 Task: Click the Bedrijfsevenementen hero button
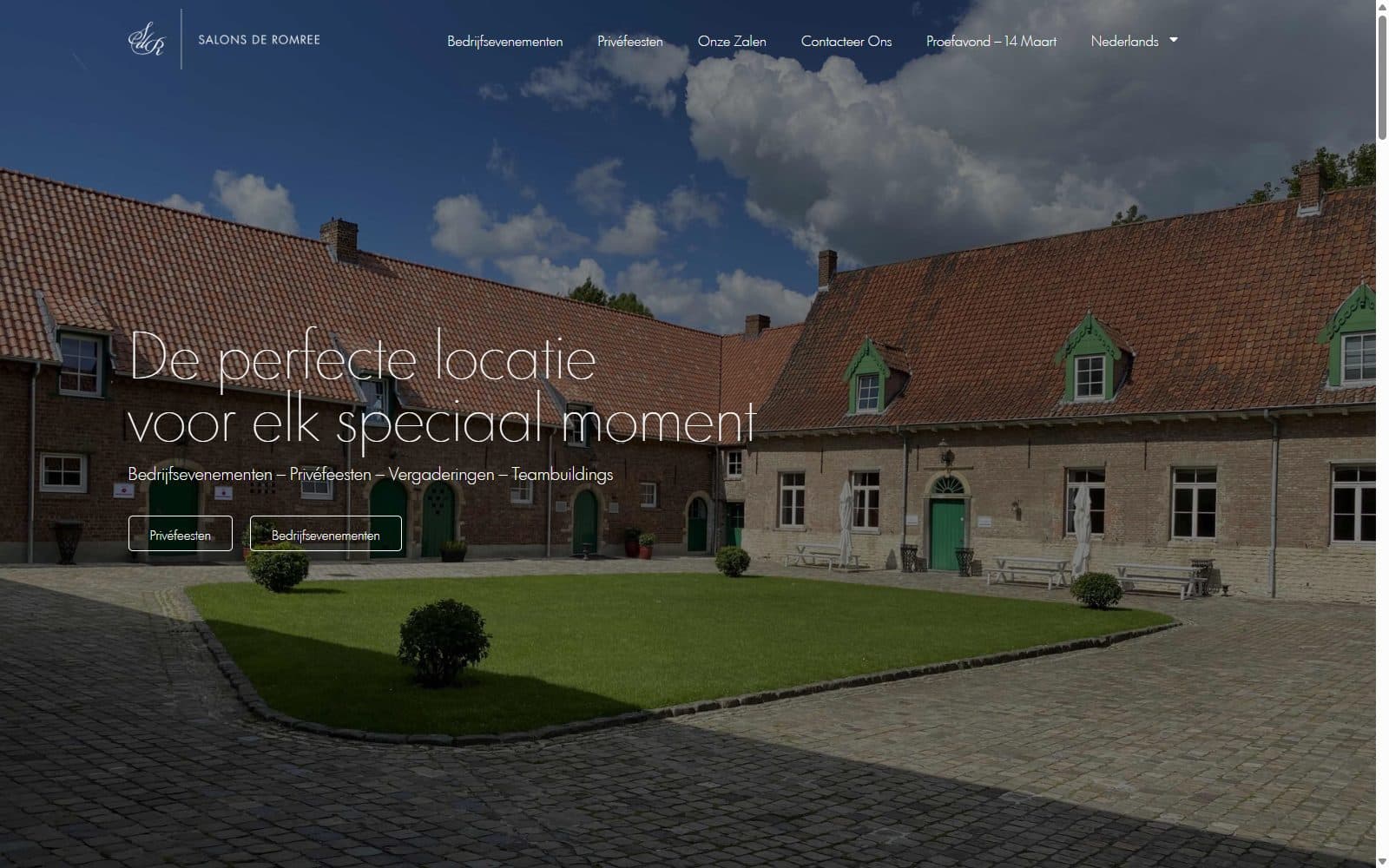[x=326, y=533]
